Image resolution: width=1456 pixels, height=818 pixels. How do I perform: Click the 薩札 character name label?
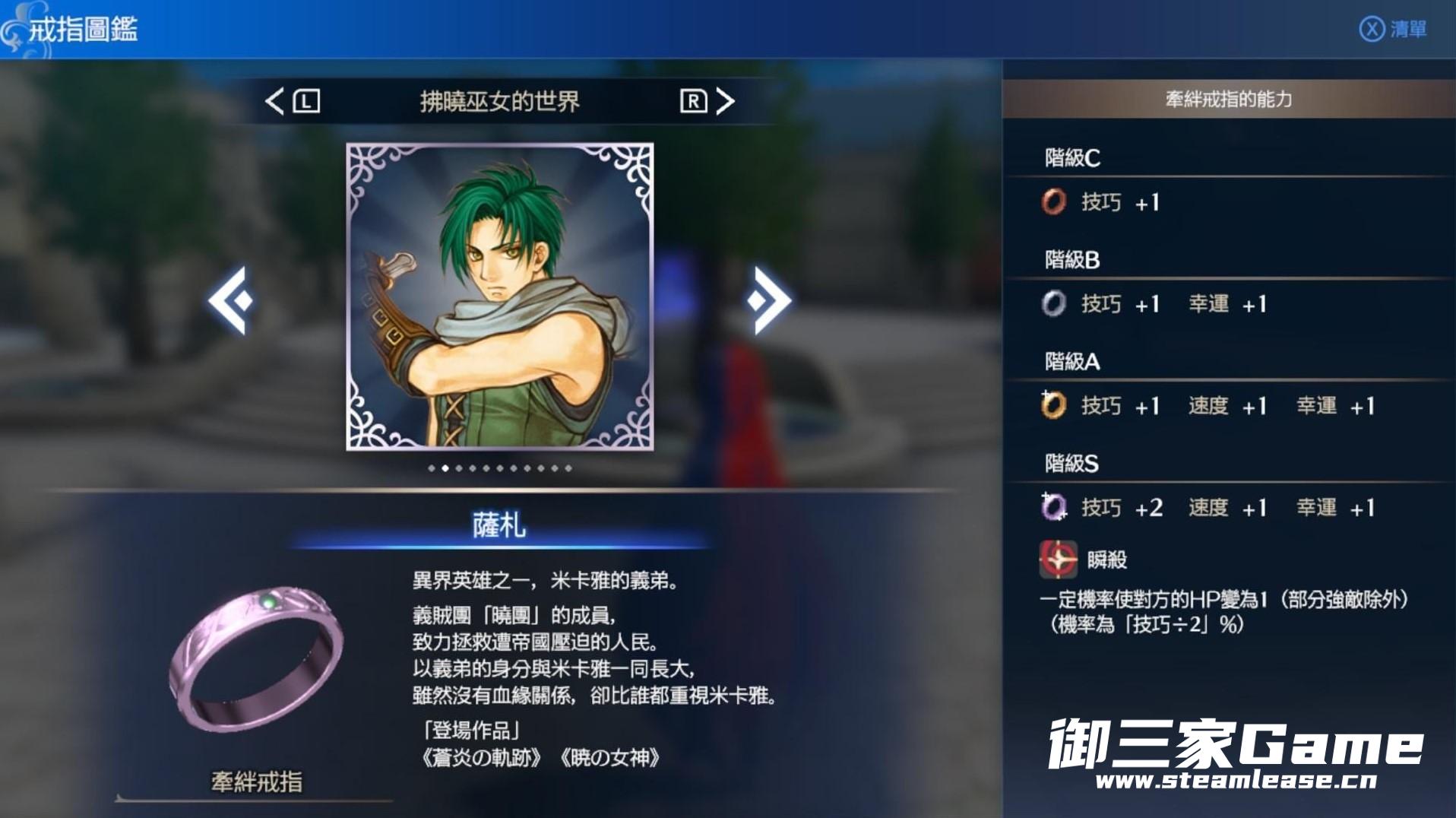pyautogui.click(x=499, y=525)
